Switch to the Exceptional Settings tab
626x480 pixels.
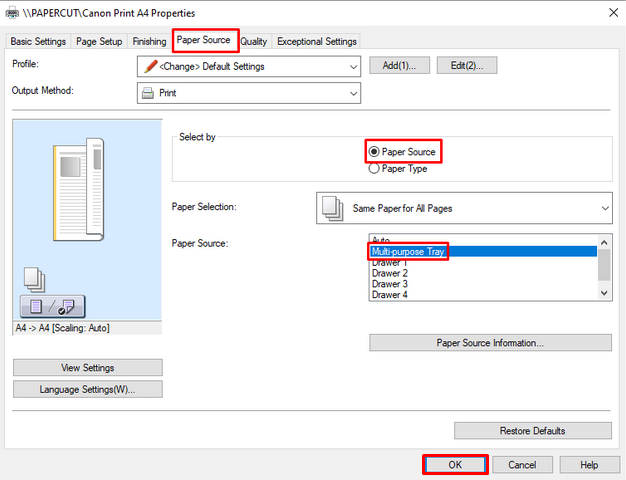317,42
